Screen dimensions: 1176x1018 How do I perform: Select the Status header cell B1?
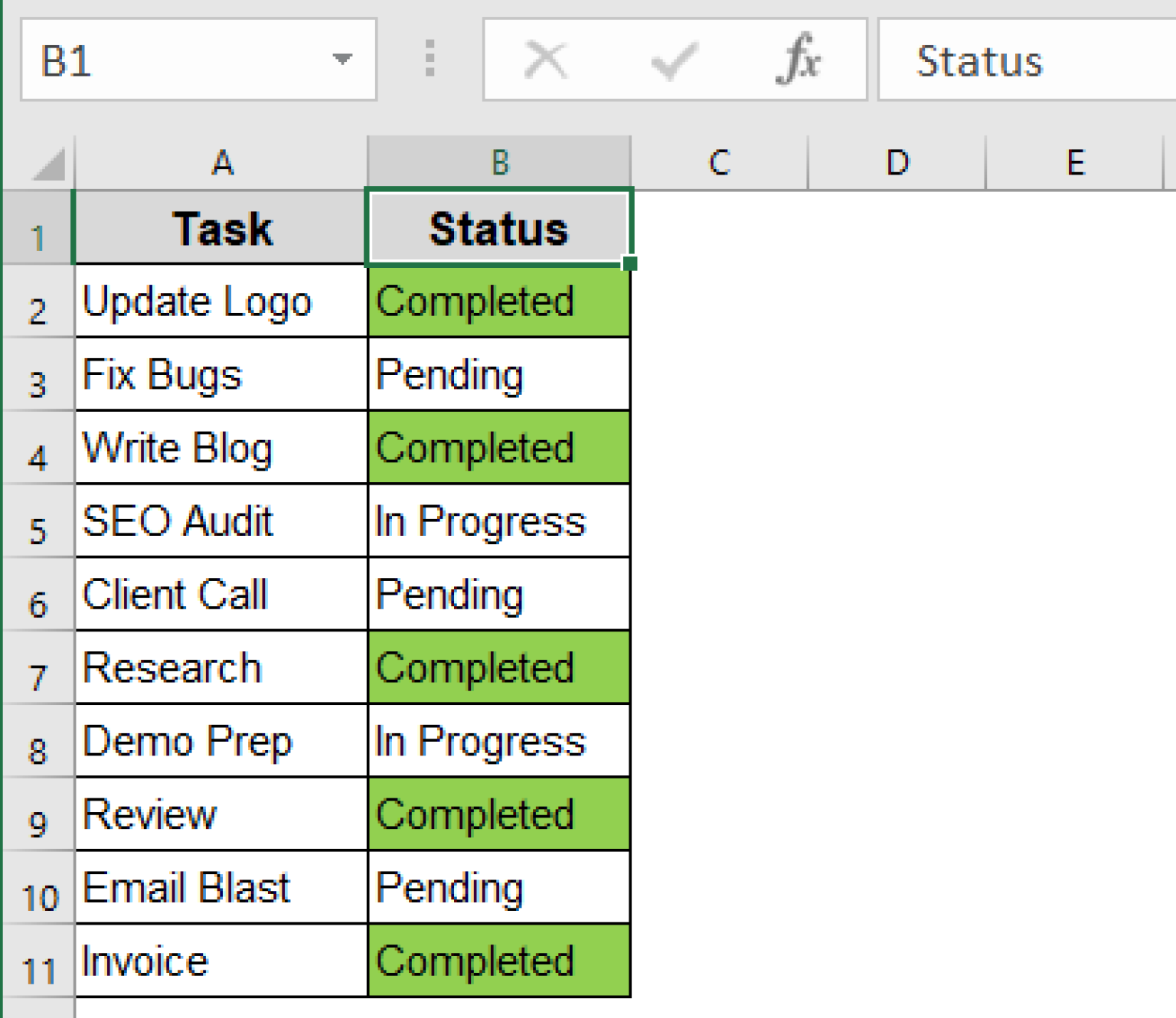pyautogui.click(x=498, y=227)
